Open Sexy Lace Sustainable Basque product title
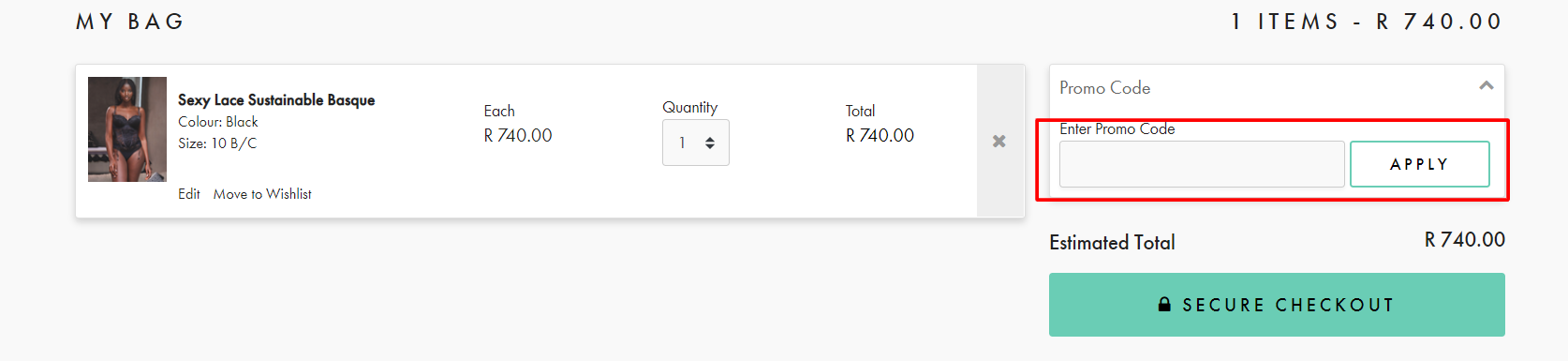This screenshot has height=361, width=1568. point(276,99)
